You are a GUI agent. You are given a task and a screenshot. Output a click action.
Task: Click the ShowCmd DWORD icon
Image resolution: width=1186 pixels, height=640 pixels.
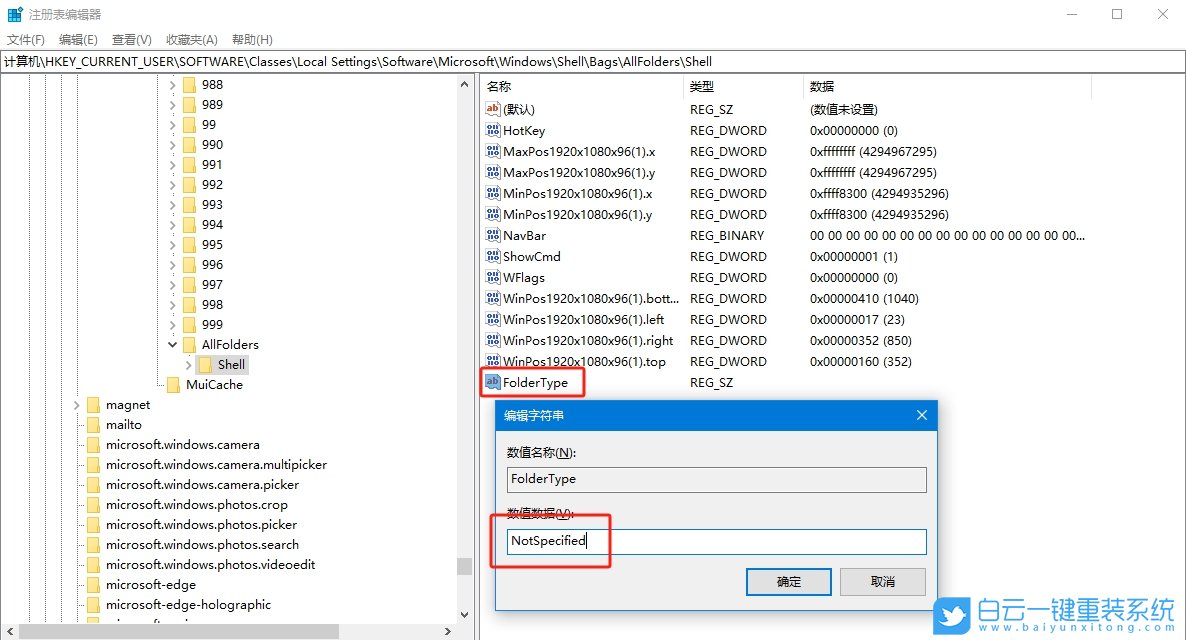point(492,256)
